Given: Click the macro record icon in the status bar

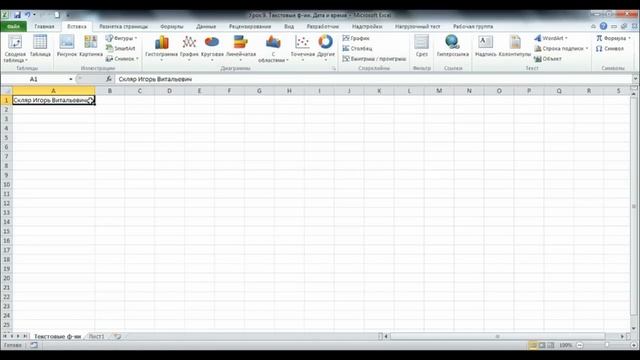Looking at the screenshot, I should click(x=33, y=345).
